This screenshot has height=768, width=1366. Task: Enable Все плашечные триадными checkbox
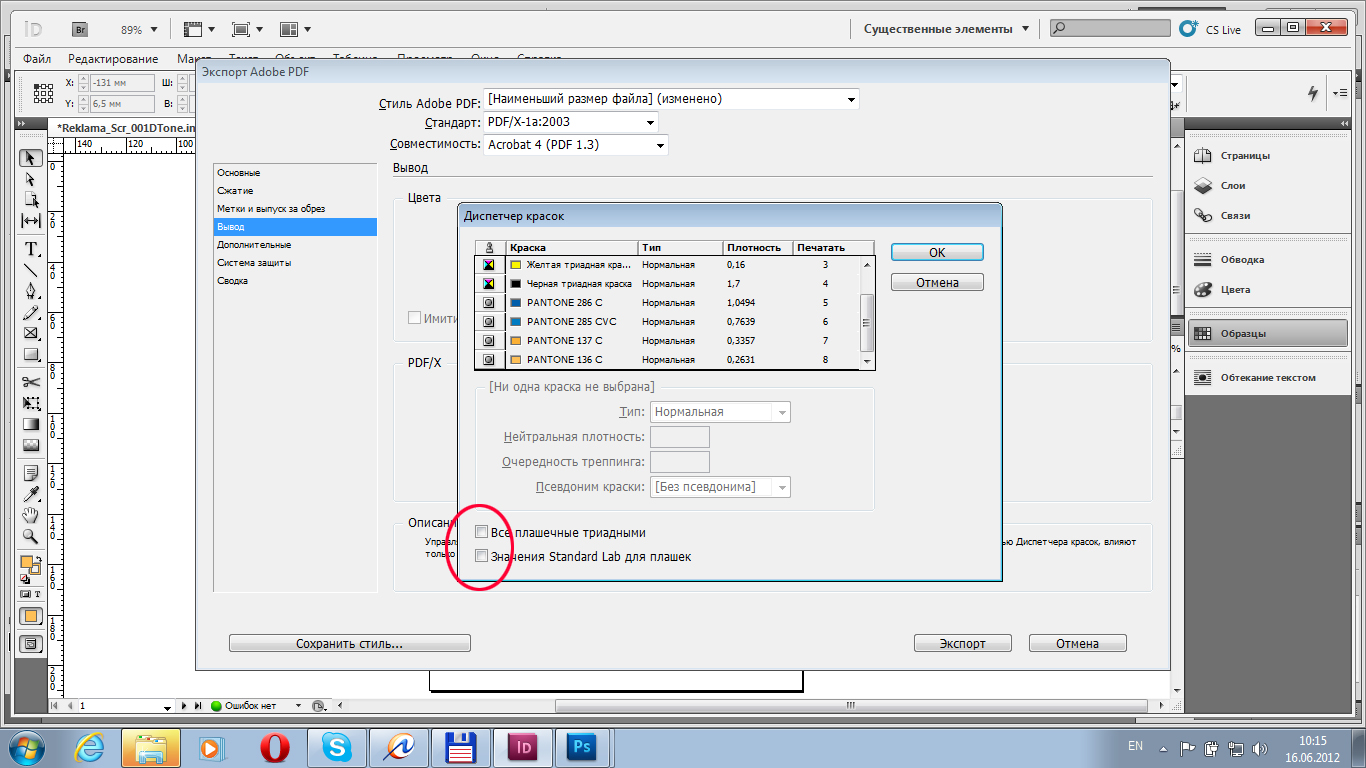point(481,532)
